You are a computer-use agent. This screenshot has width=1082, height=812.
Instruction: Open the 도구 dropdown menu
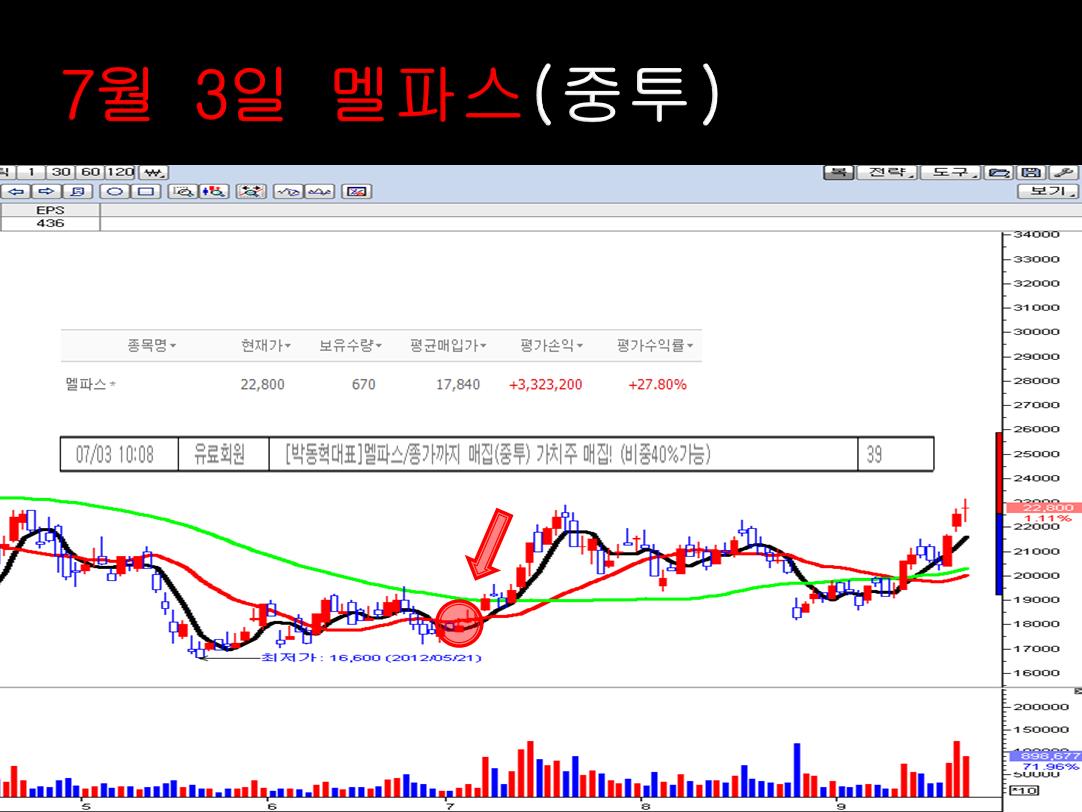pos(950,172)
